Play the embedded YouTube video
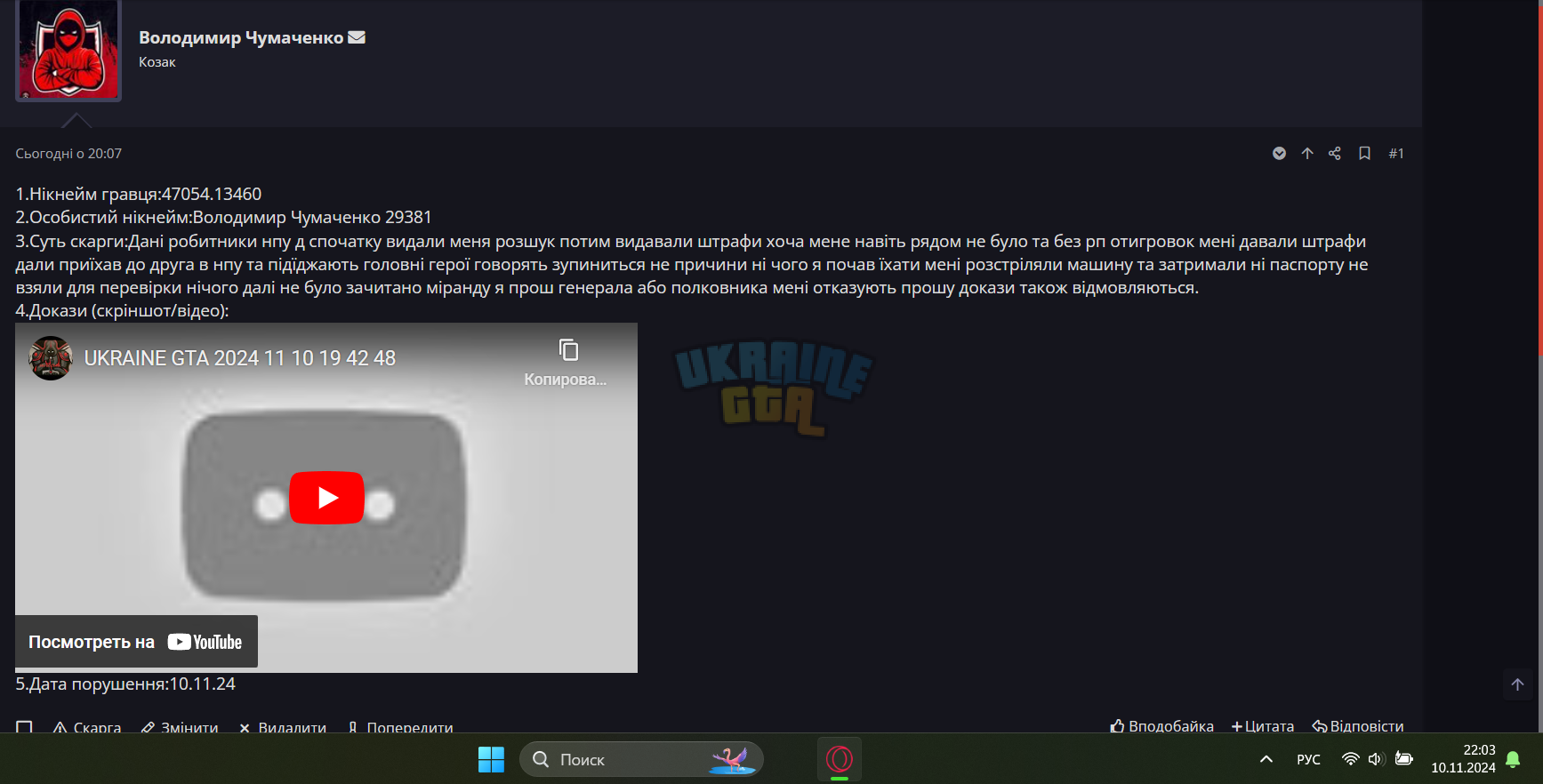 (326, 497)
